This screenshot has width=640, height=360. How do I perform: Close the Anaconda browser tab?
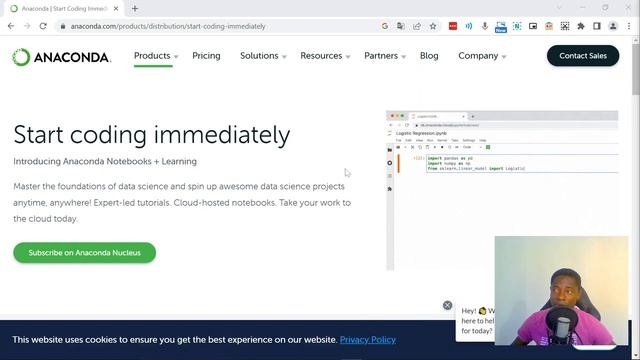(x=116, y=9)
